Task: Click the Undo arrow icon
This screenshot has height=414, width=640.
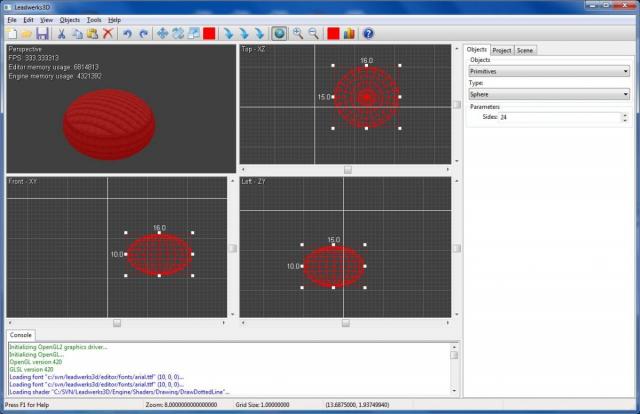Action: pyautogui.click(x=128, y=33)
